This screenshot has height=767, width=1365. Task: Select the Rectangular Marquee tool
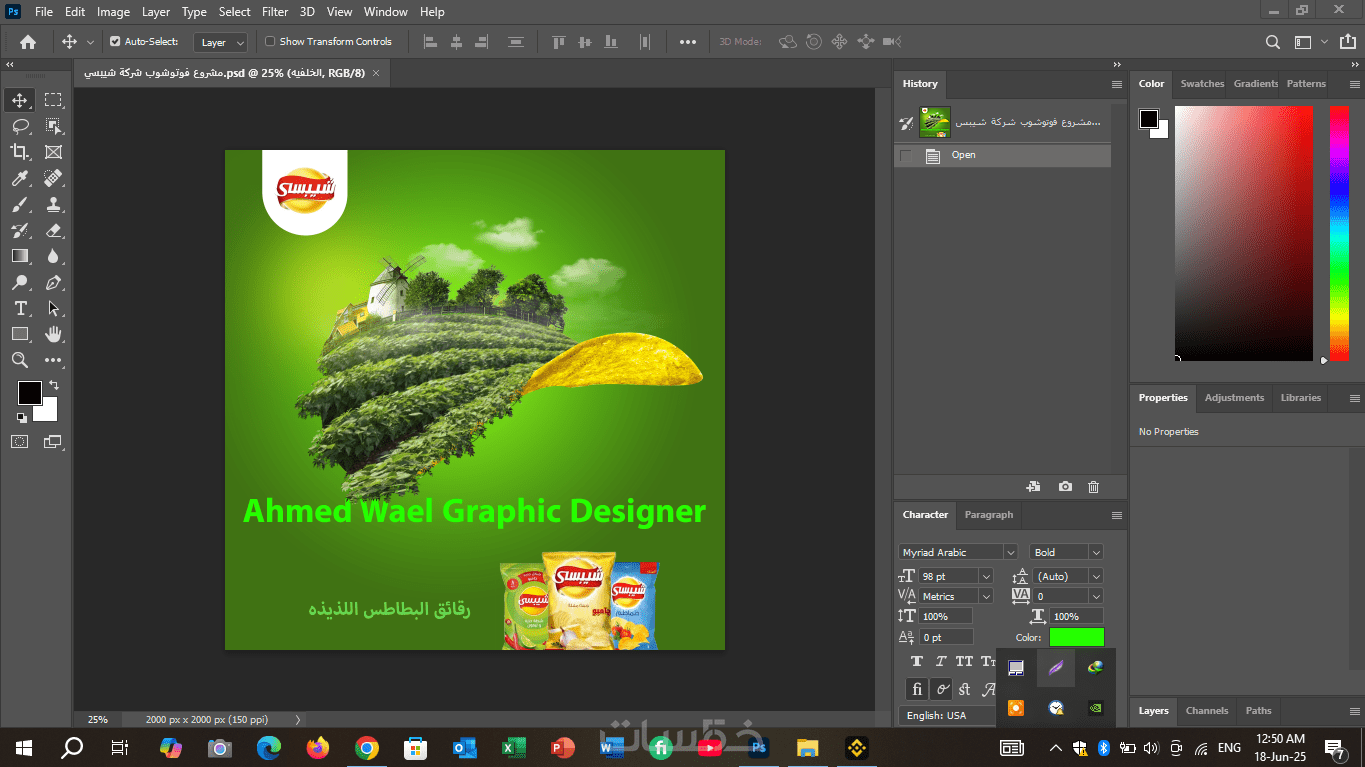click(x=53, y=100)
